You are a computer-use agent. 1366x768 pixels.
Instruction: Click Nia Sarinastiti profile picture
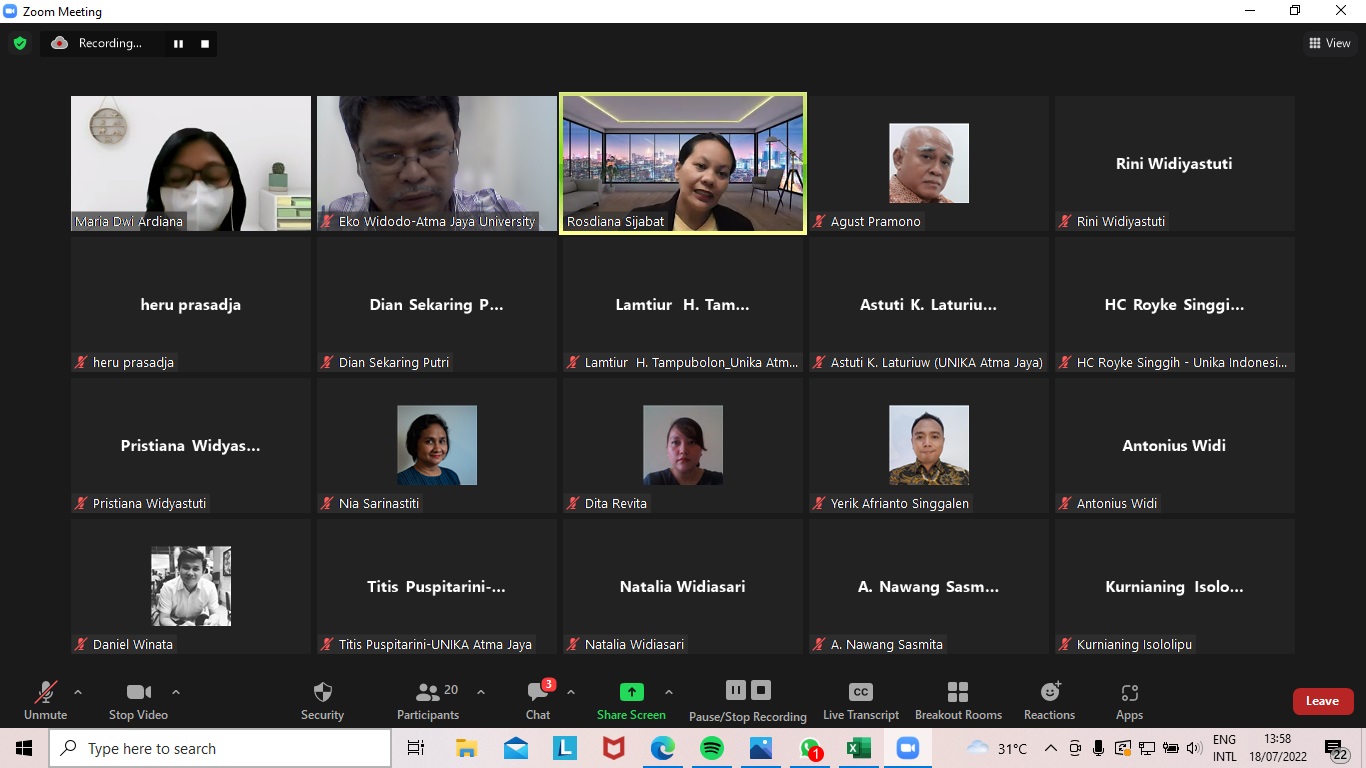tap(437, 445)
